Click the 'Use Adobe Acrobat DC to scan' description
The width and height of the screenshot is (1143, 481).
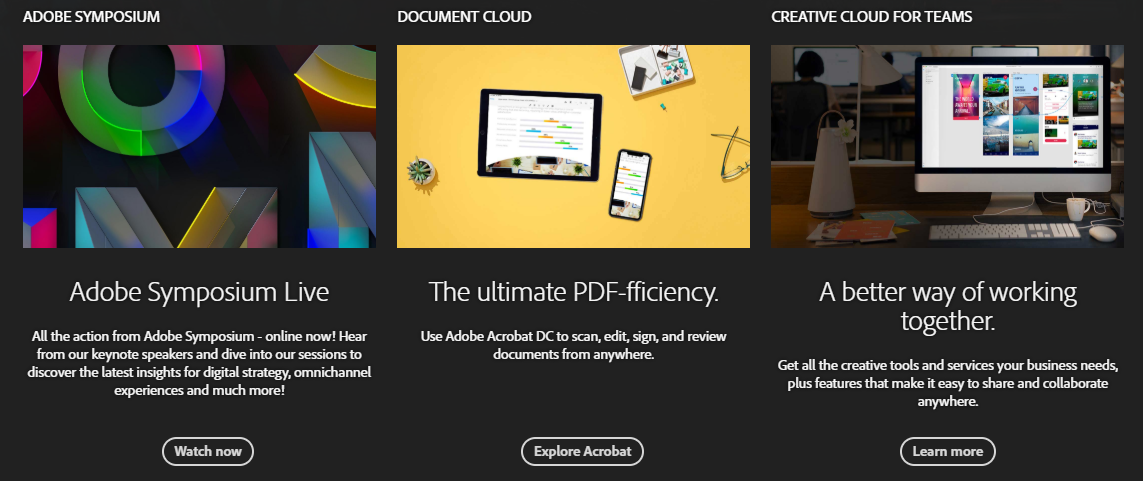pos(574,345)
